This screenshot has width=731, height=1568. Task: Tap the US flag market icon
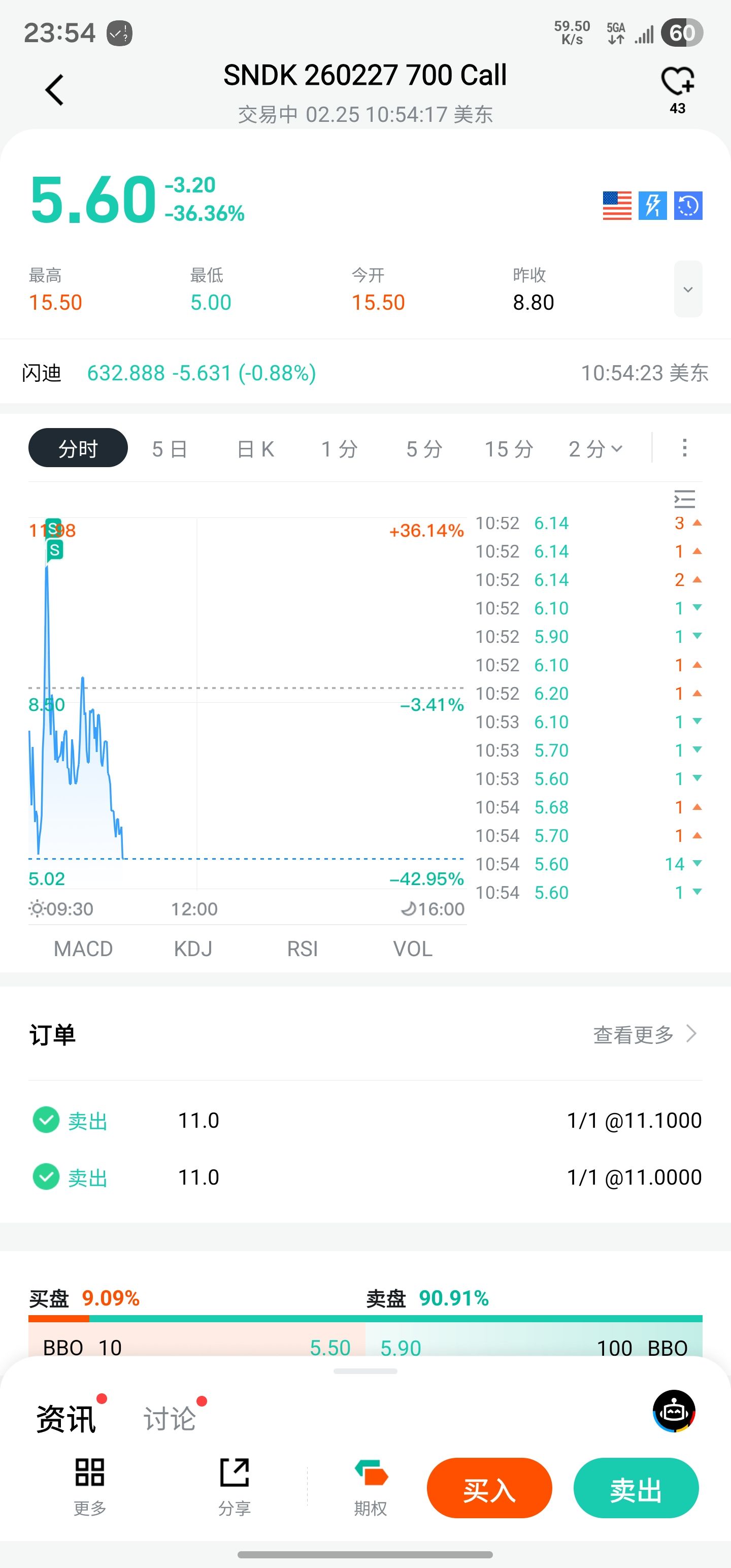617,205
